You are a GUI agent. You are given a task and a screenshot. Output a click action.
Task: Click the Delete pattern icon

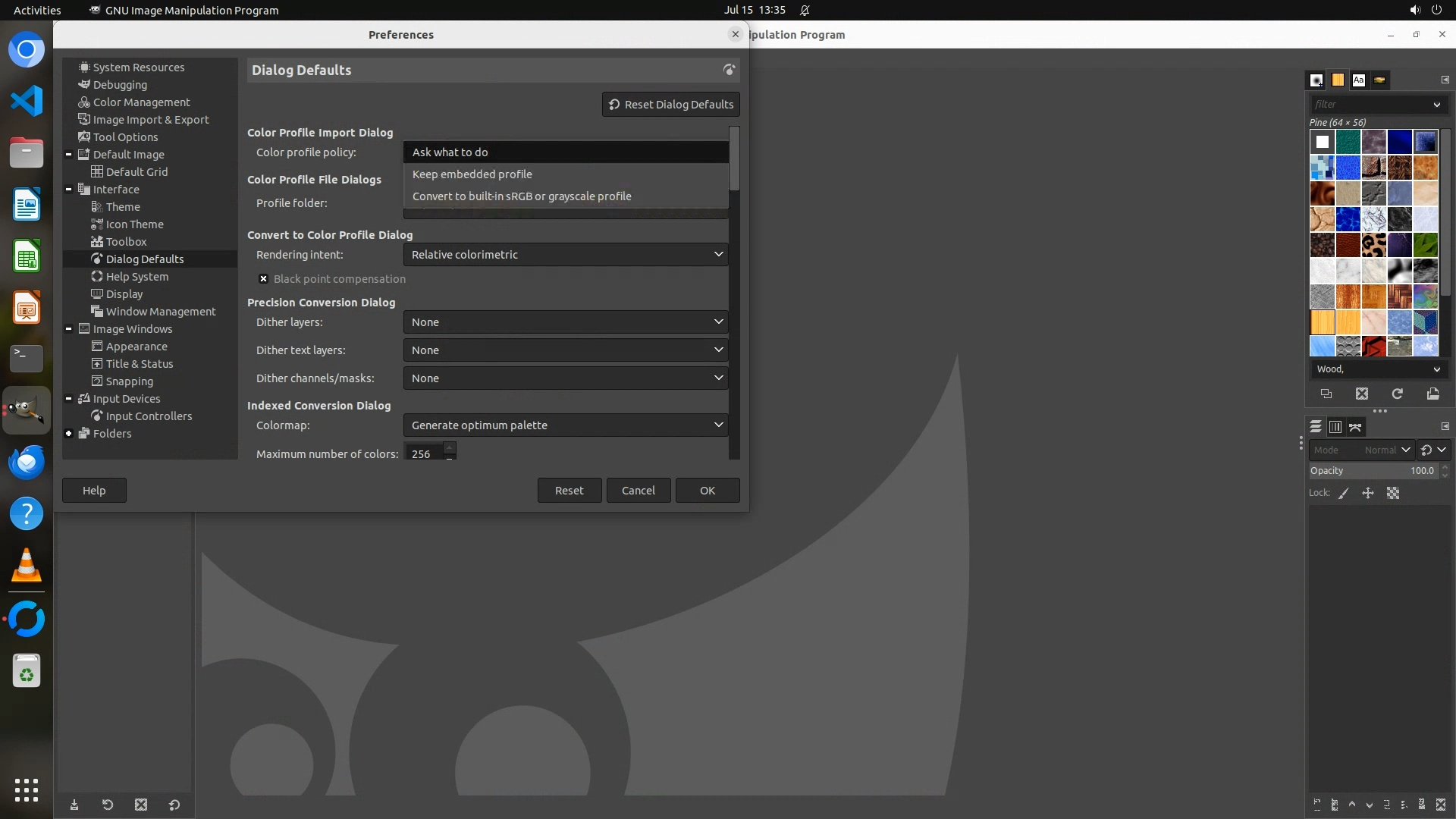coord(1362,394)
